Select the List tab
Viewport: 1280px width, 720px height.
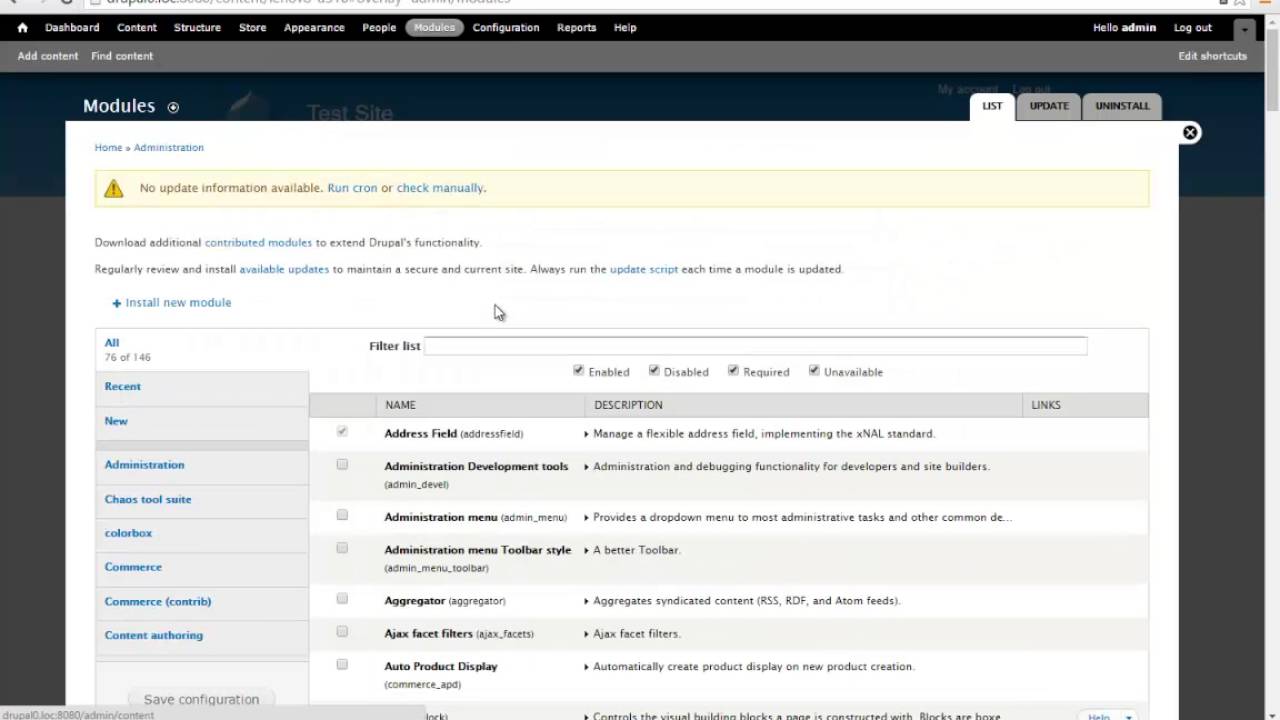coord(992,106)
